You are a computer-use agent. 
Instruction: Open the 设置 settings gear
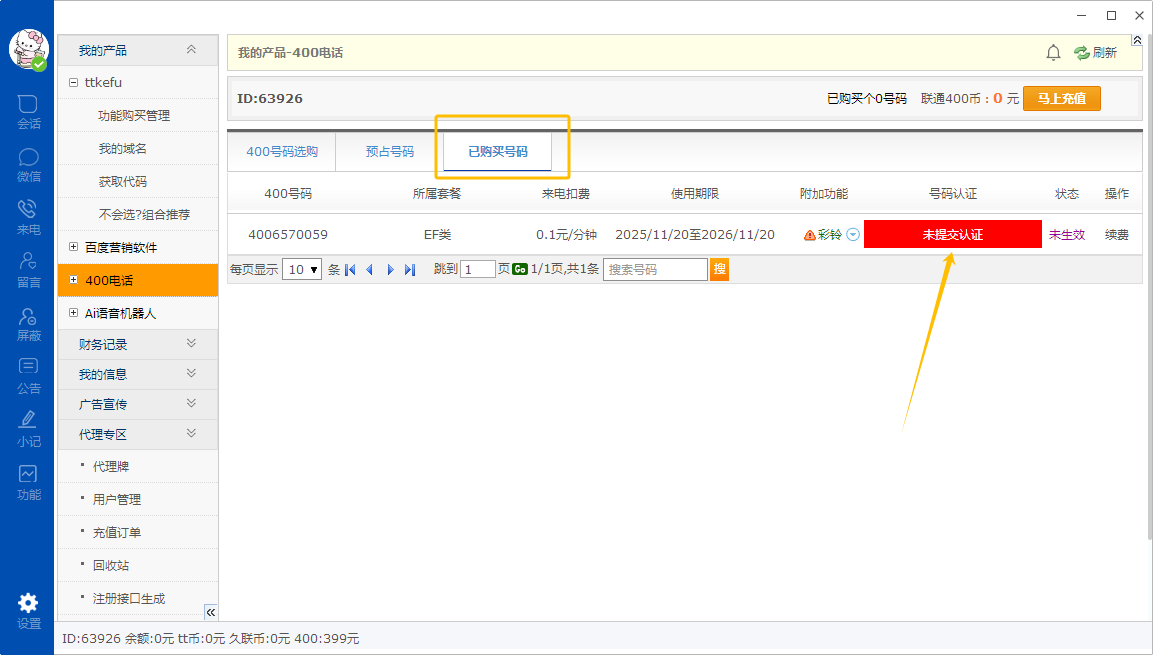28,609
